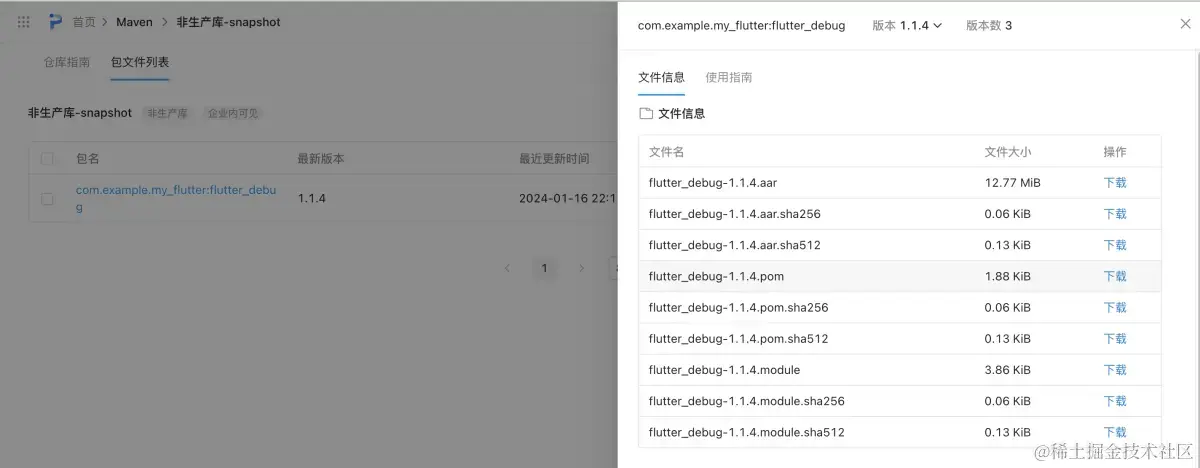The height and width of the screenshot is (468, 1200).
Task: Download flutter_debug-1.1.4.module
Action: [x=1115, y=370]
